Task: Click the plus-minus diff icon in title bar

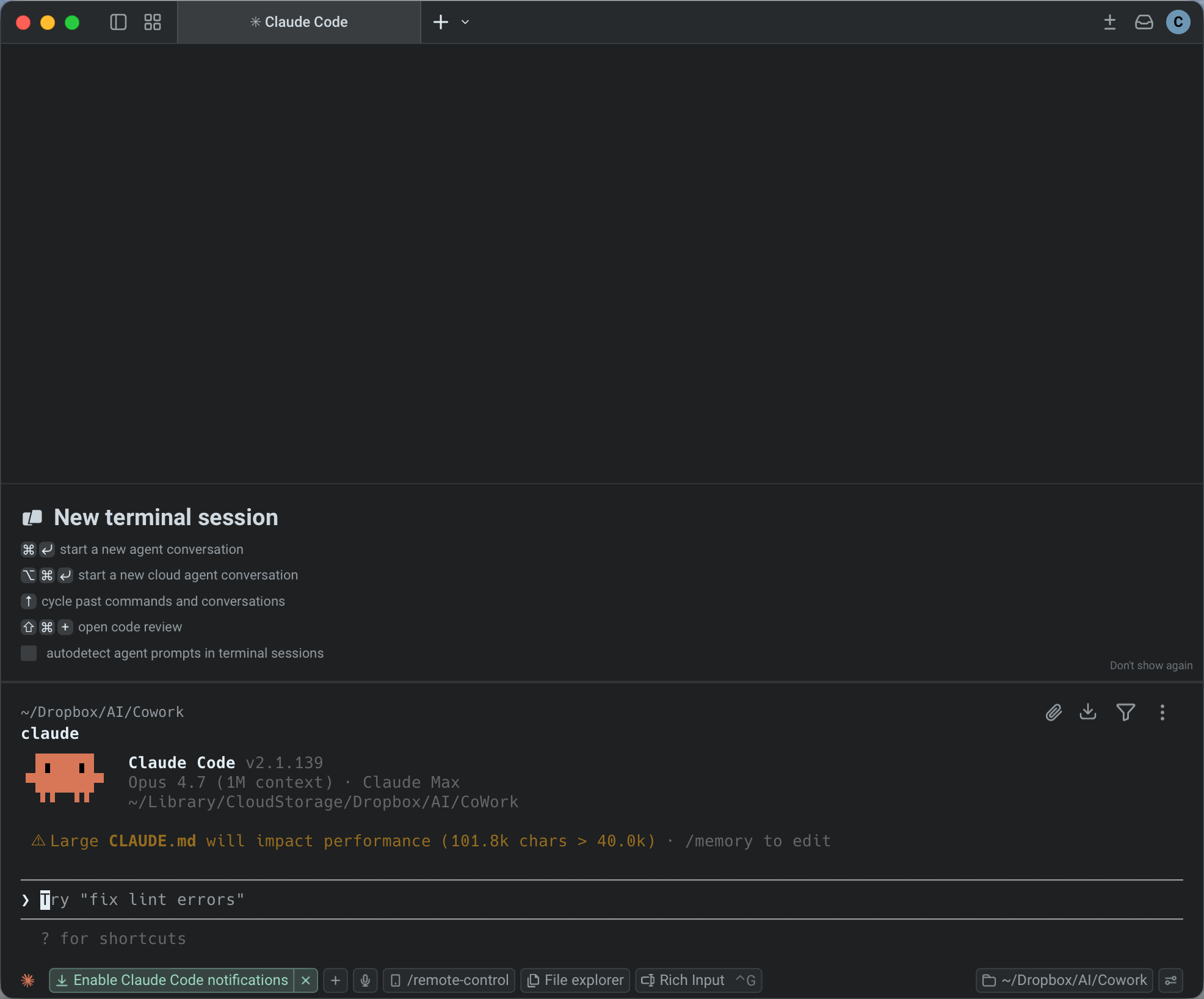Action: 1110,22
